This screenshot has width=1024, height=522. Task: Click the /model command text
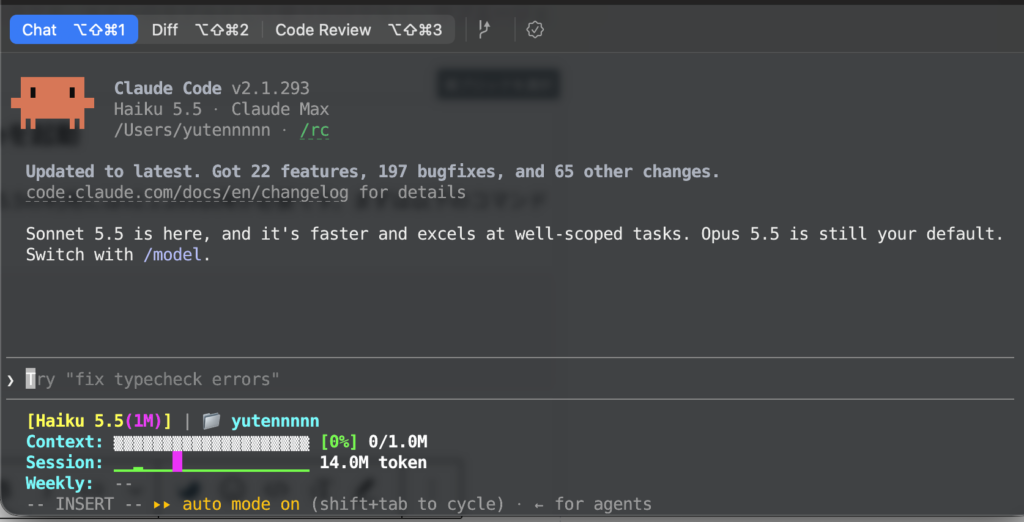172,254
